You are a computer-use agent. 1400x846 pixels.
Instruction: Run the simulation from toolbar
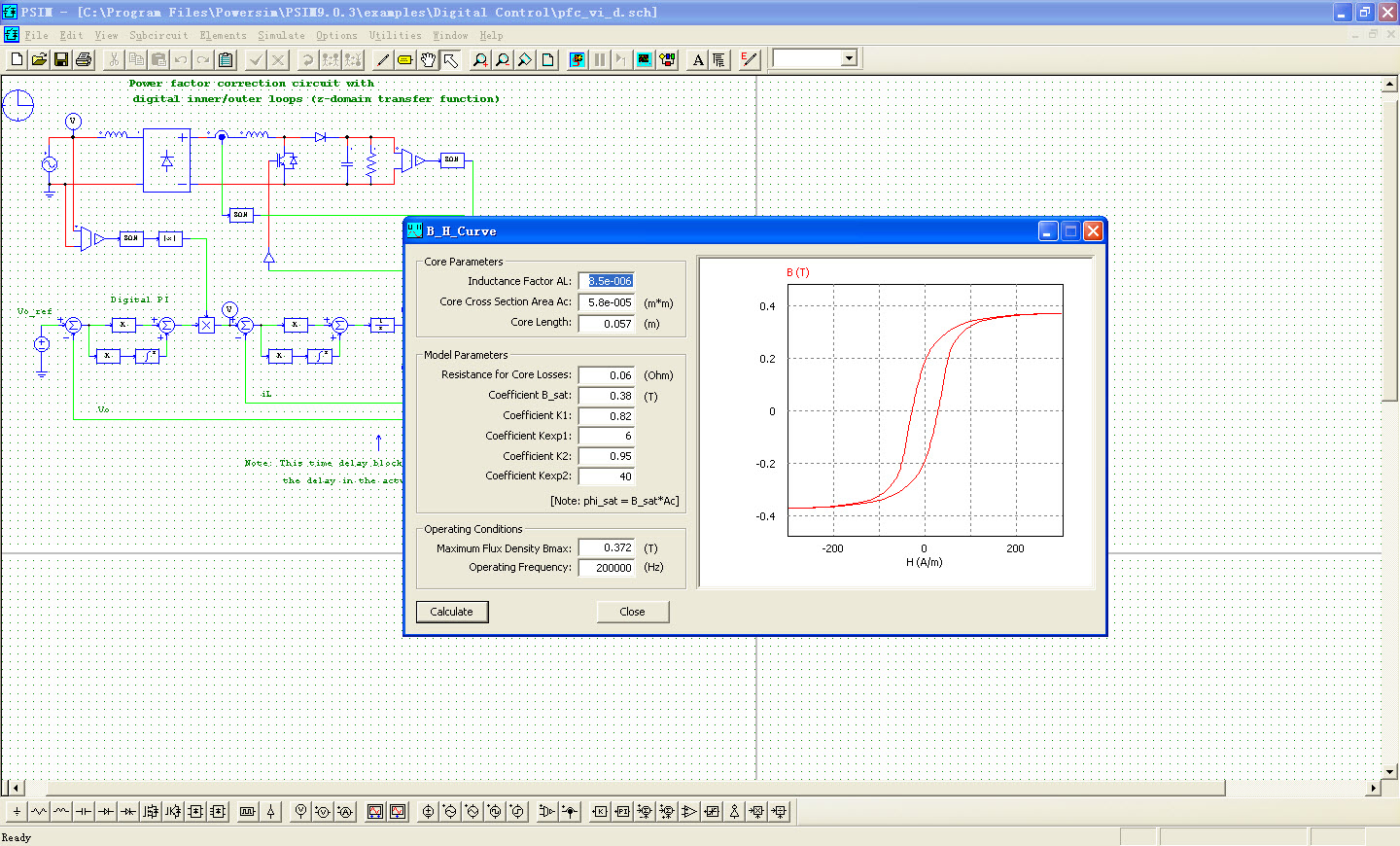(x=577, y=60)
